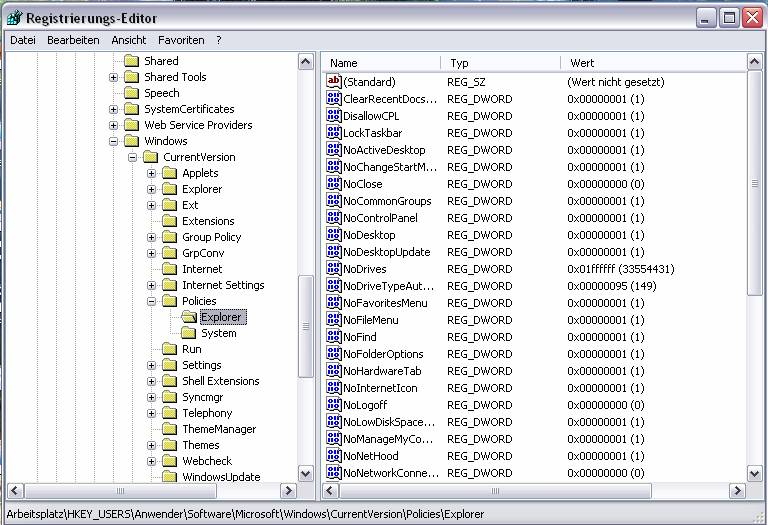This screenshot has width=768, height=525.
Task: Select the ClearRecentDocs... value name
Action: pyautogui.click(x=390, y=98)
